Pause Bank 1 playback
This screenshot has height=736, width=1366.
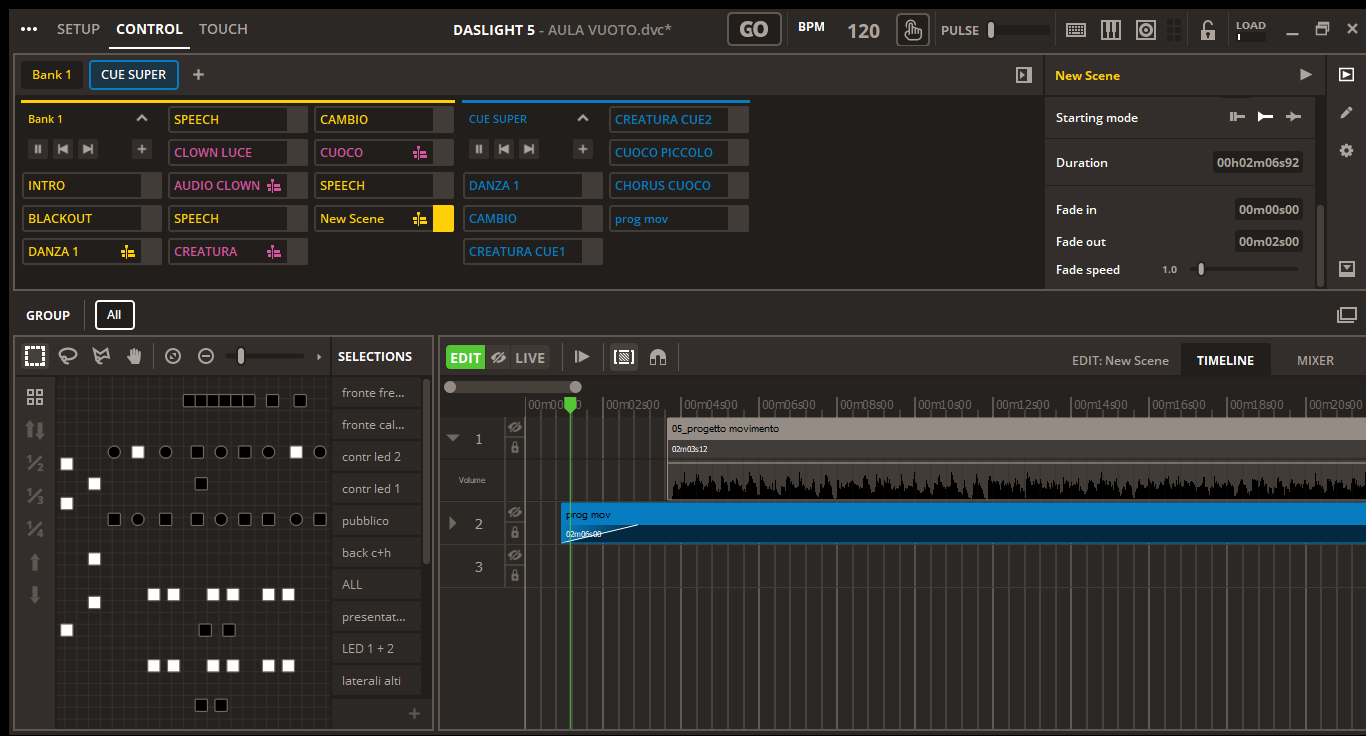37,150
